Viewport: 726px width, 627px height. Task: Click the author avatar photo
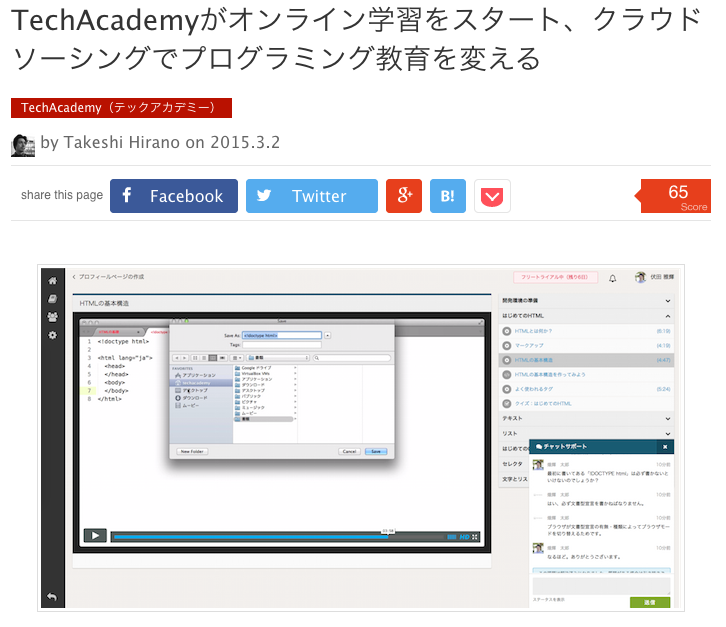23,145
